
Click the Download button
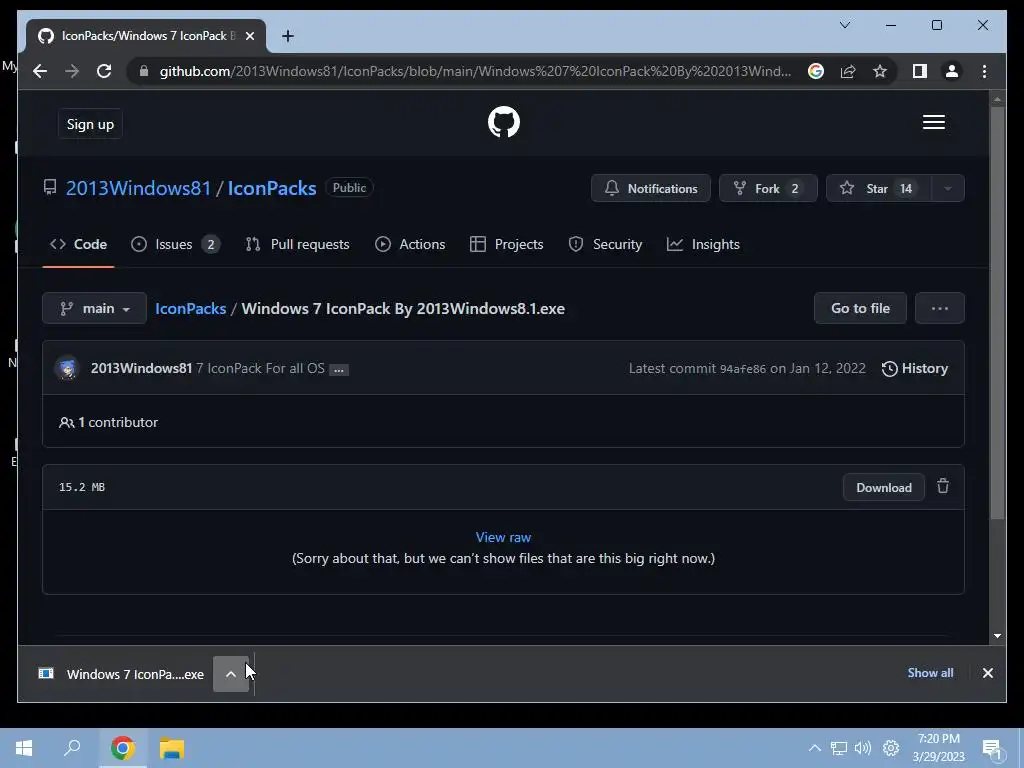pyautogui.click(x=884, y=487)
